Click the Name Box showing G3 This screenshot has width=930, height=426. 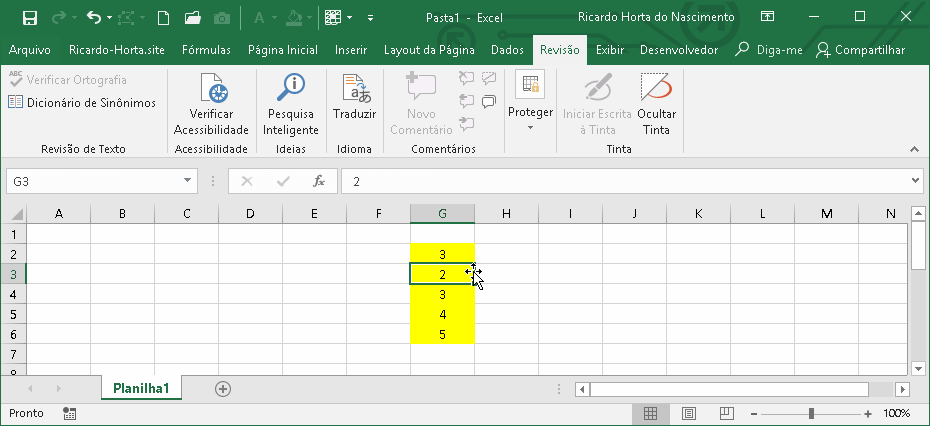click(x=94, y=182)
